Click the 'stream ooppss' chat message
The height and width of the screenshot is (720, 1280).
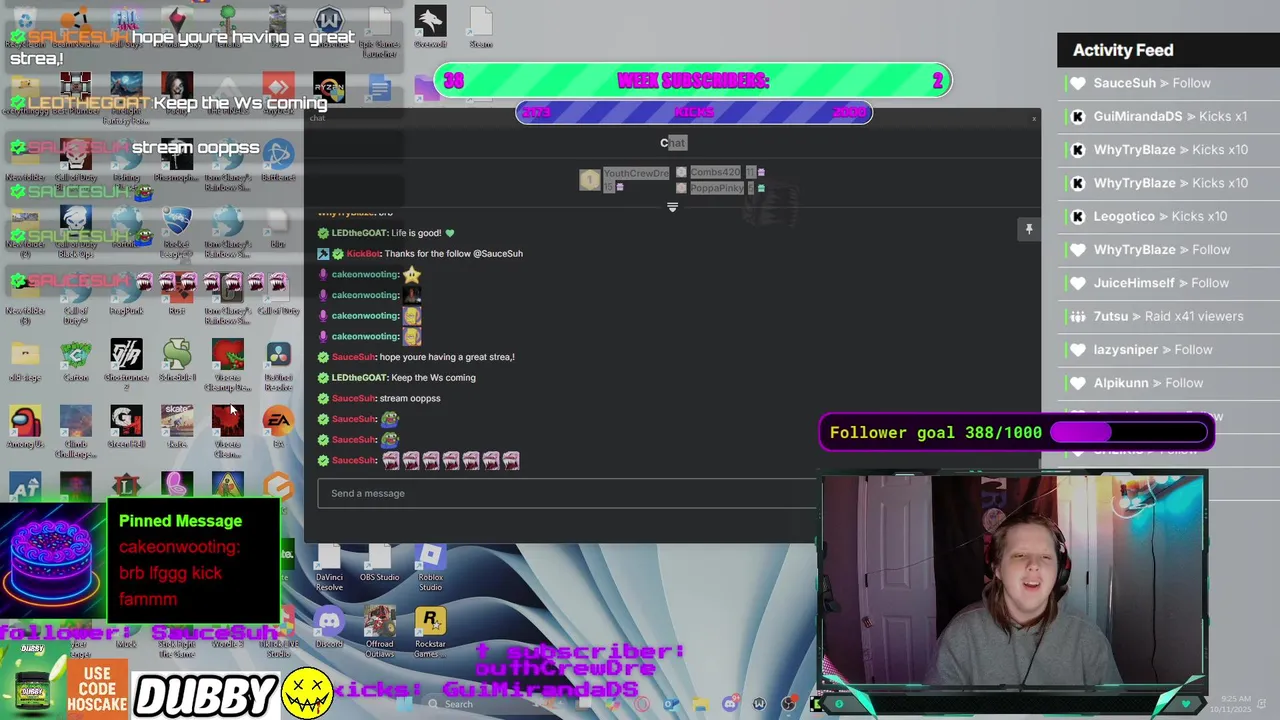pyautogui.click(x=412, y=399)
